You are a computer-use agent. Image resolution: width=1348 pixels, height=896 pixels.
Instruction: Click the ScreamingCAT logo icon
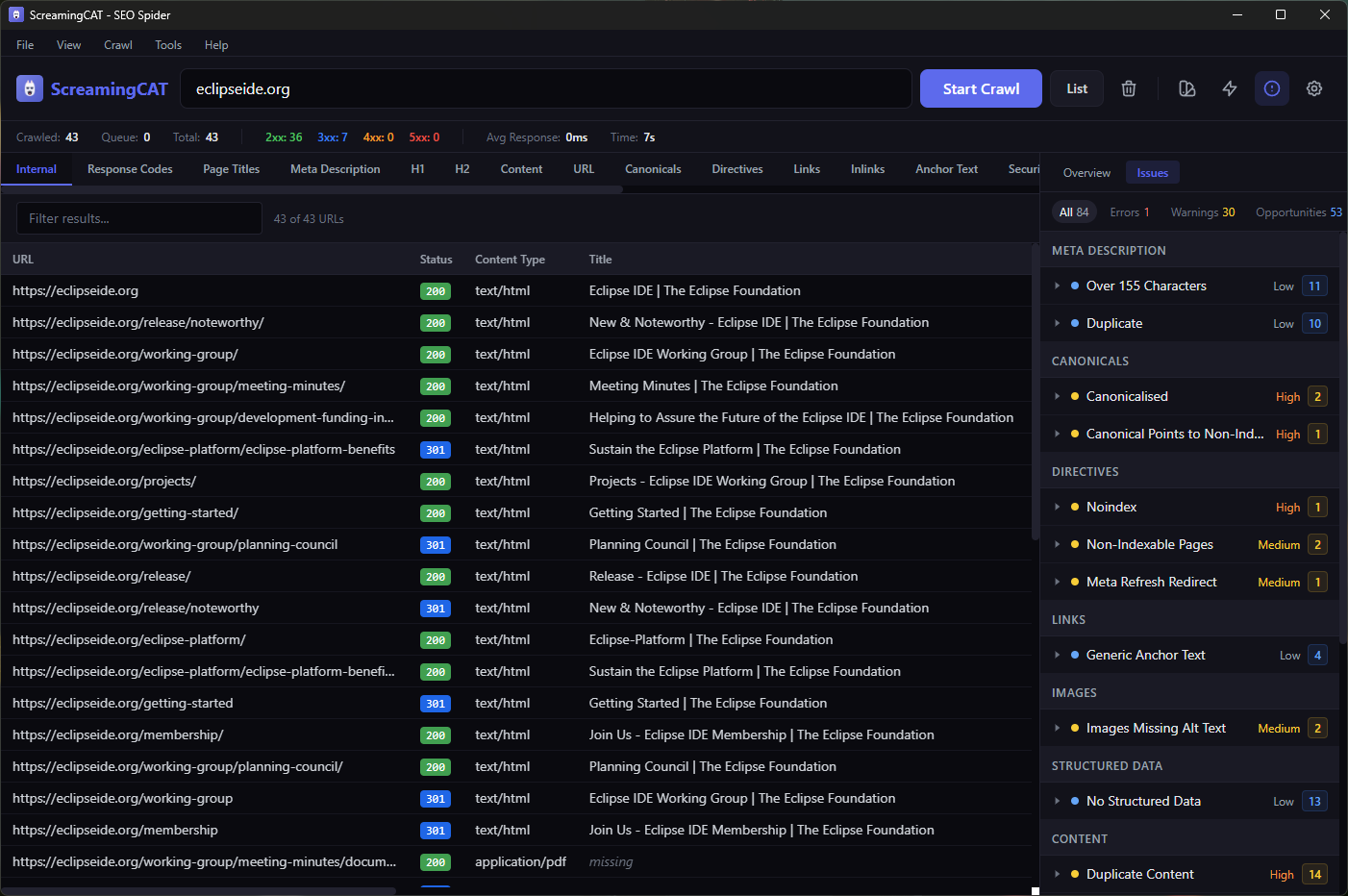[x=30, y=88]
